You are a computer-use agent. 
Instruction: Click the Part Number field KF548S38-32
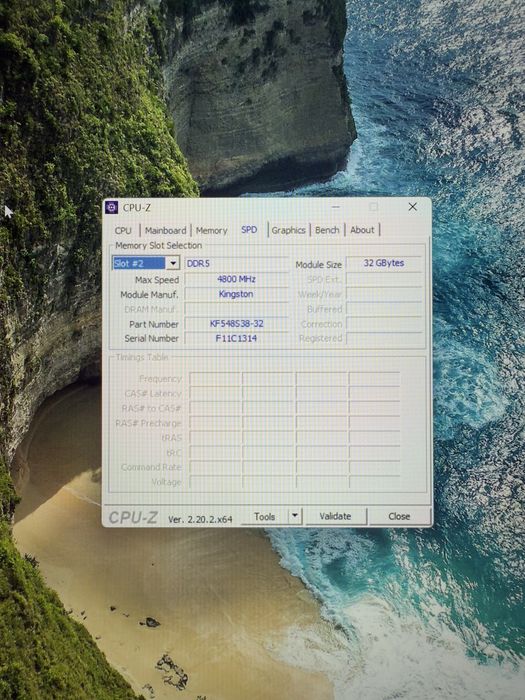237,324
